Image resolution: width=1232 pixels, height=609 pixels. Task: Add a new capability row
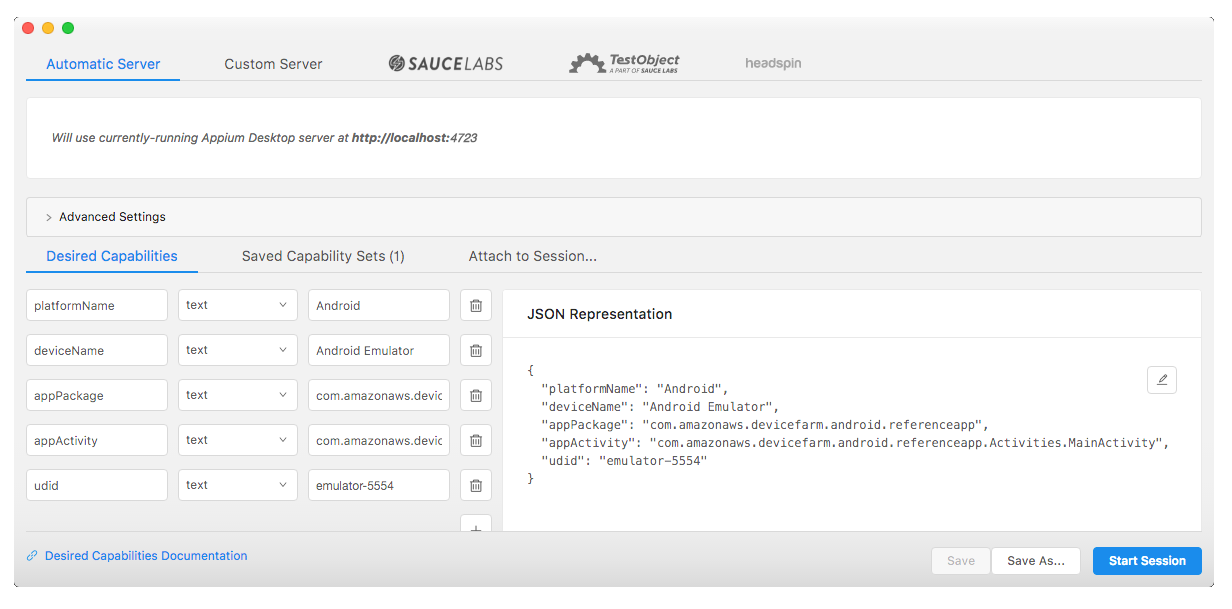click(x=476, y=526)
